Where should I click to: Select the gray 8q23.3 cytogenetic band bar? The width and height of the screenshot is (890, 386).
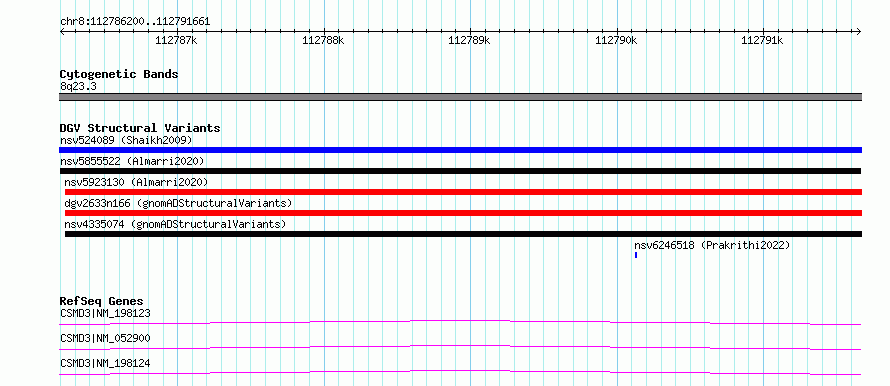[460, 97]
